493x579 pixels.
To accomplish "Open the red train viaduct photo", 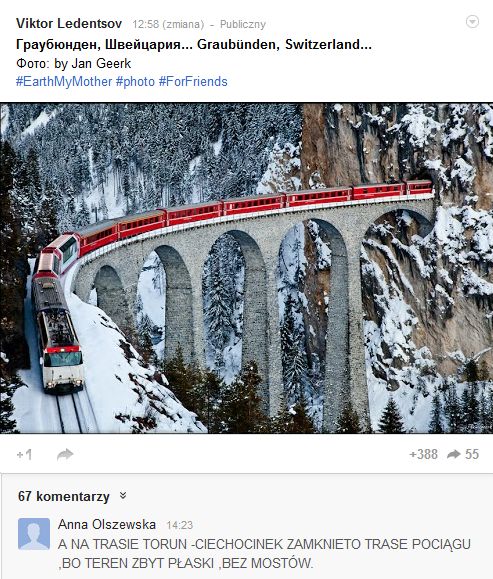I will pyautogui.click(x=246, y=268).
